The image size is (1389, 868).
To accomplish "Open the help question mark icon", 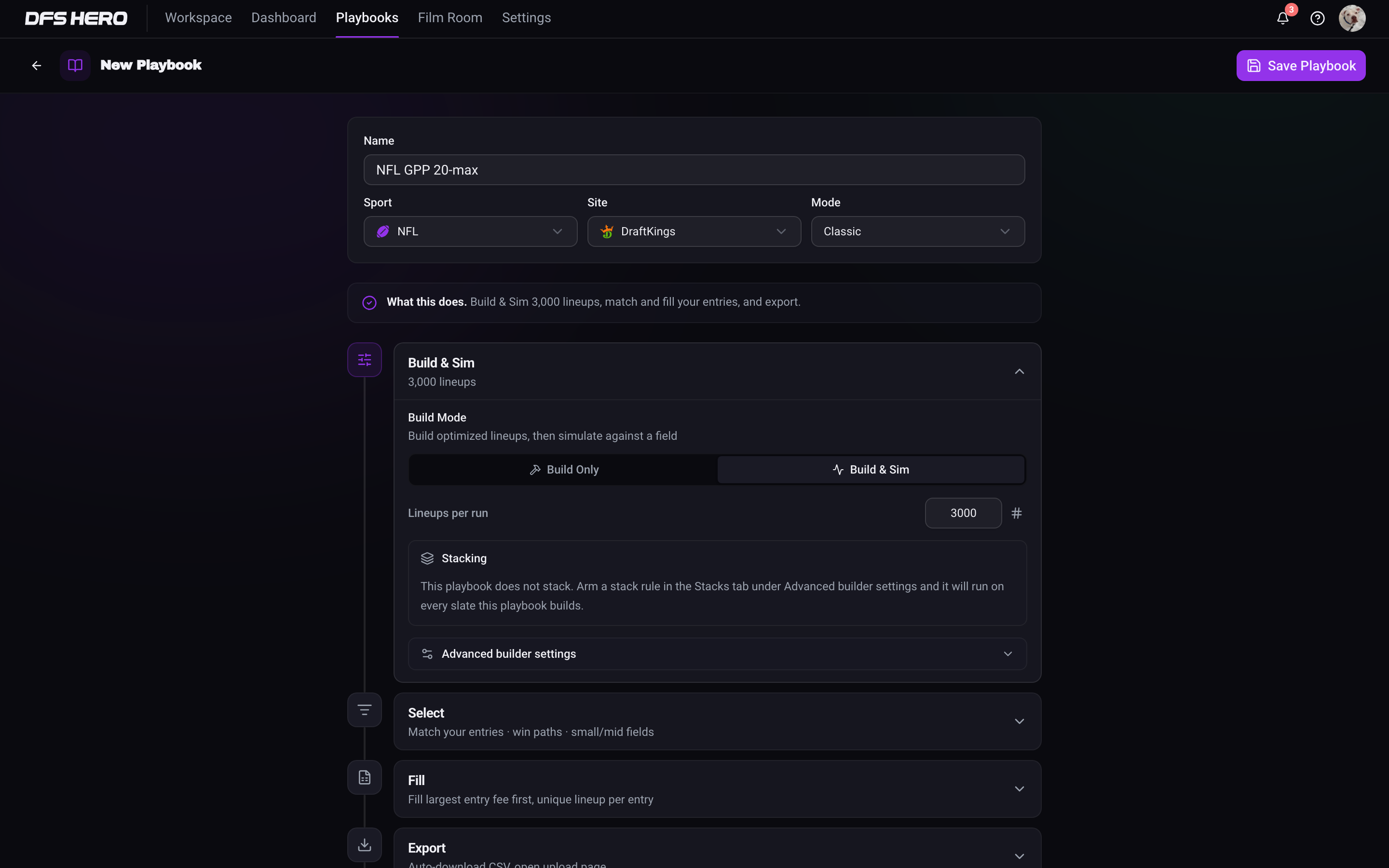I will pyautogui.click(x=1317, y=18).
